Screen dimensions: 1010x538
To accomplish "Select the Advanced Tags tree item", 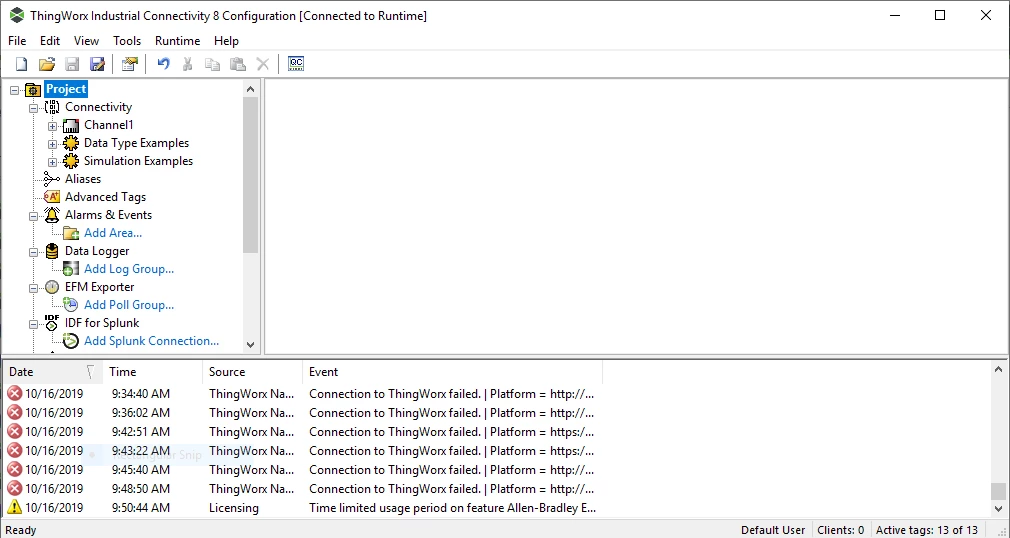I will [105, 197].
